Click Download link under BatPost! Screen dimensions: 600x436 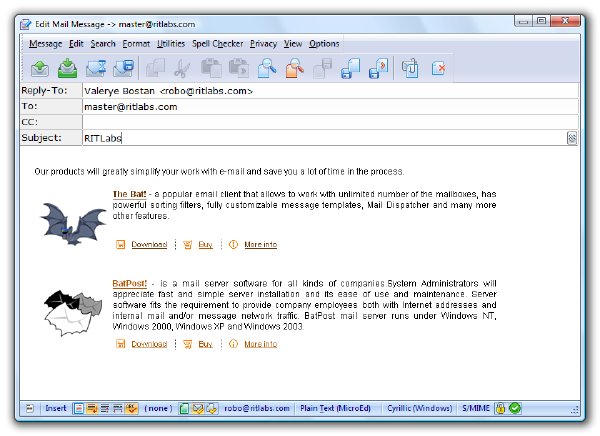pos(149,344)
